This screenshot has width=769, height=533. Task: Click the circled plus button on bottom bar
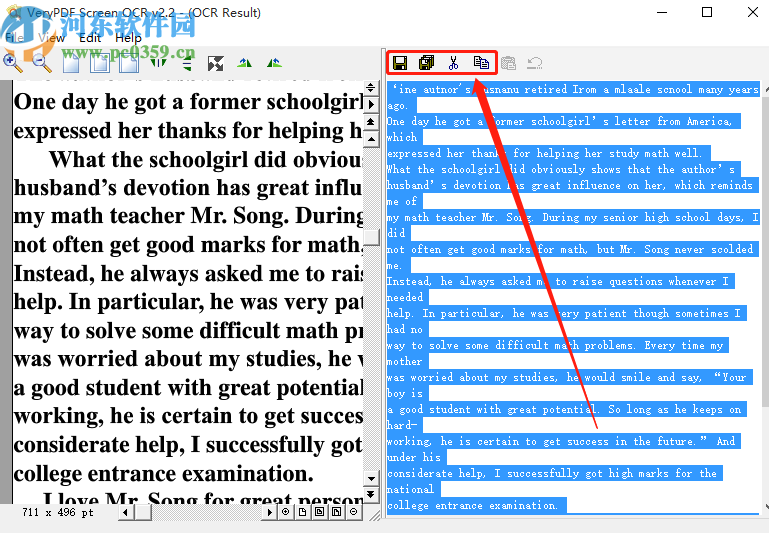(x=285, y=512)
